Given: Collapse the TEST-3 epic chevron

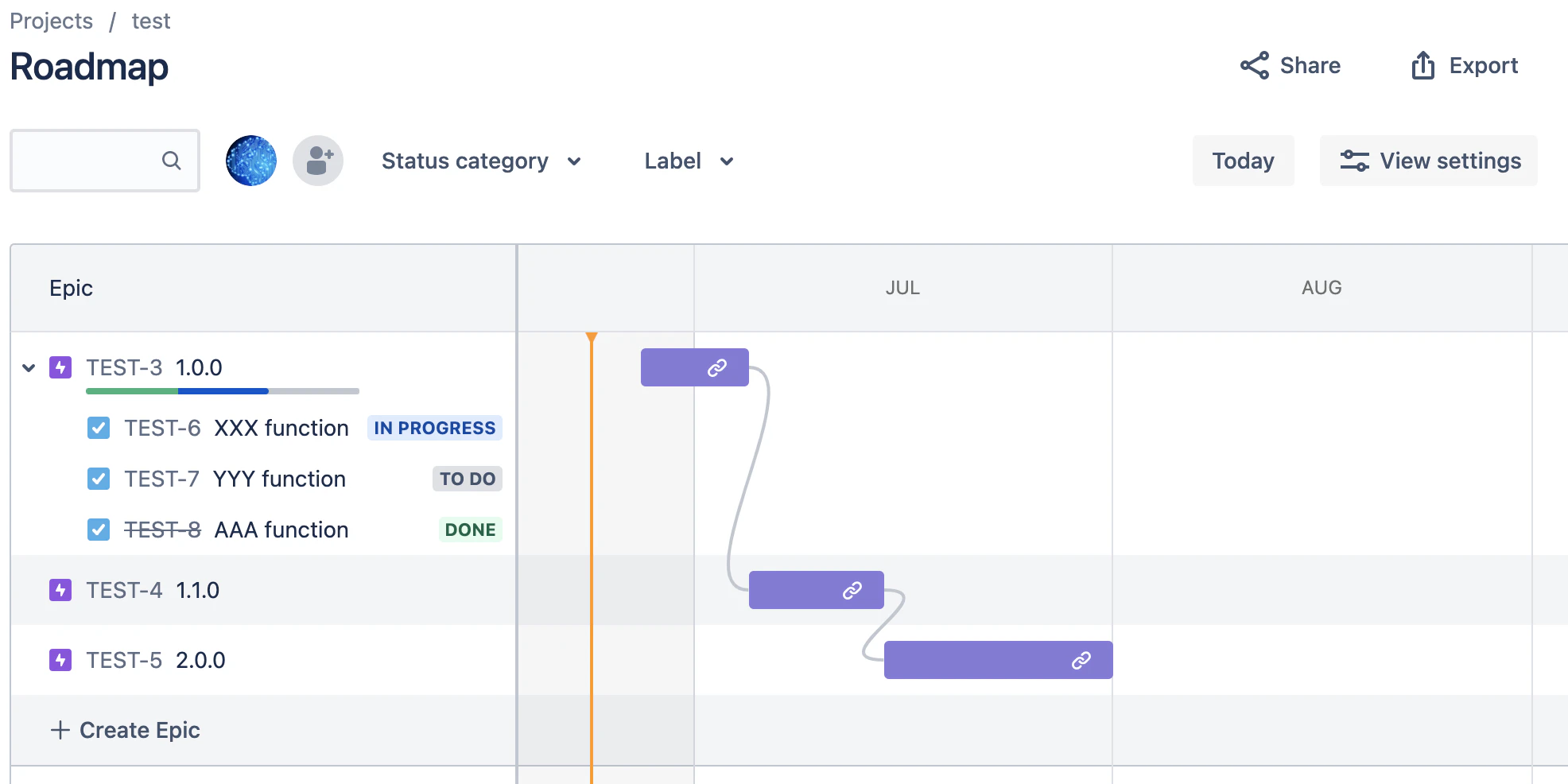Looking at the screenshot, I should point(29,367).
